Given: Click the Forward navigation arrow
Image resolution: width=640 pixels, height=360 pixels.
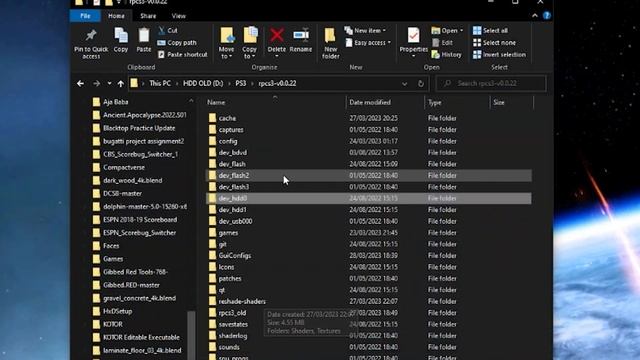Looking at the screenshot, I should 96,83.
